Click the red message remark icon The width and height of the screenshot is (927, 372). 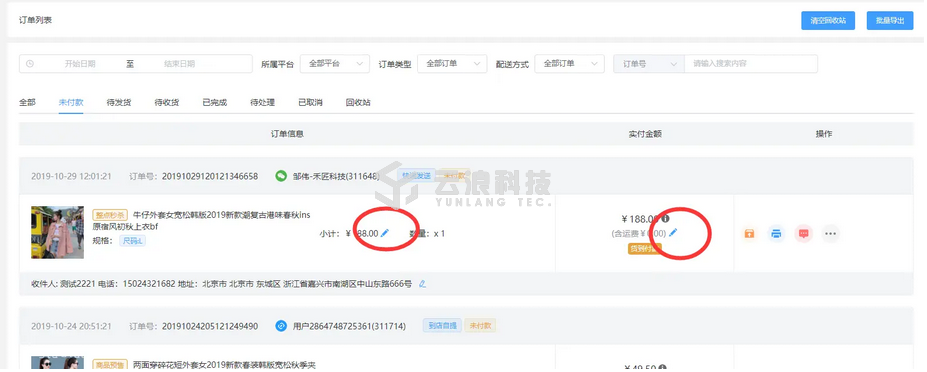(x=803, y=234)
